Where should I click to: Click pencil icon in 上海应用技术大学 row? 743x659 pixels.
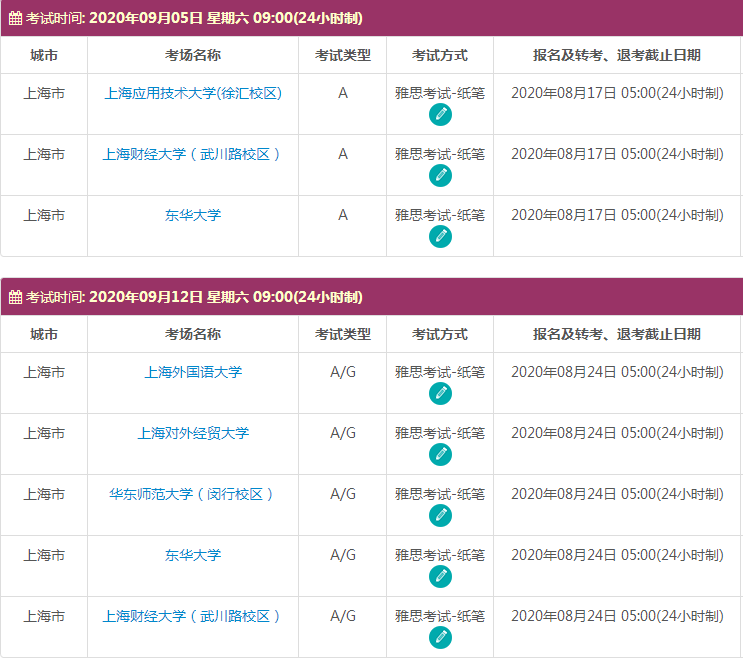point(440,115)
